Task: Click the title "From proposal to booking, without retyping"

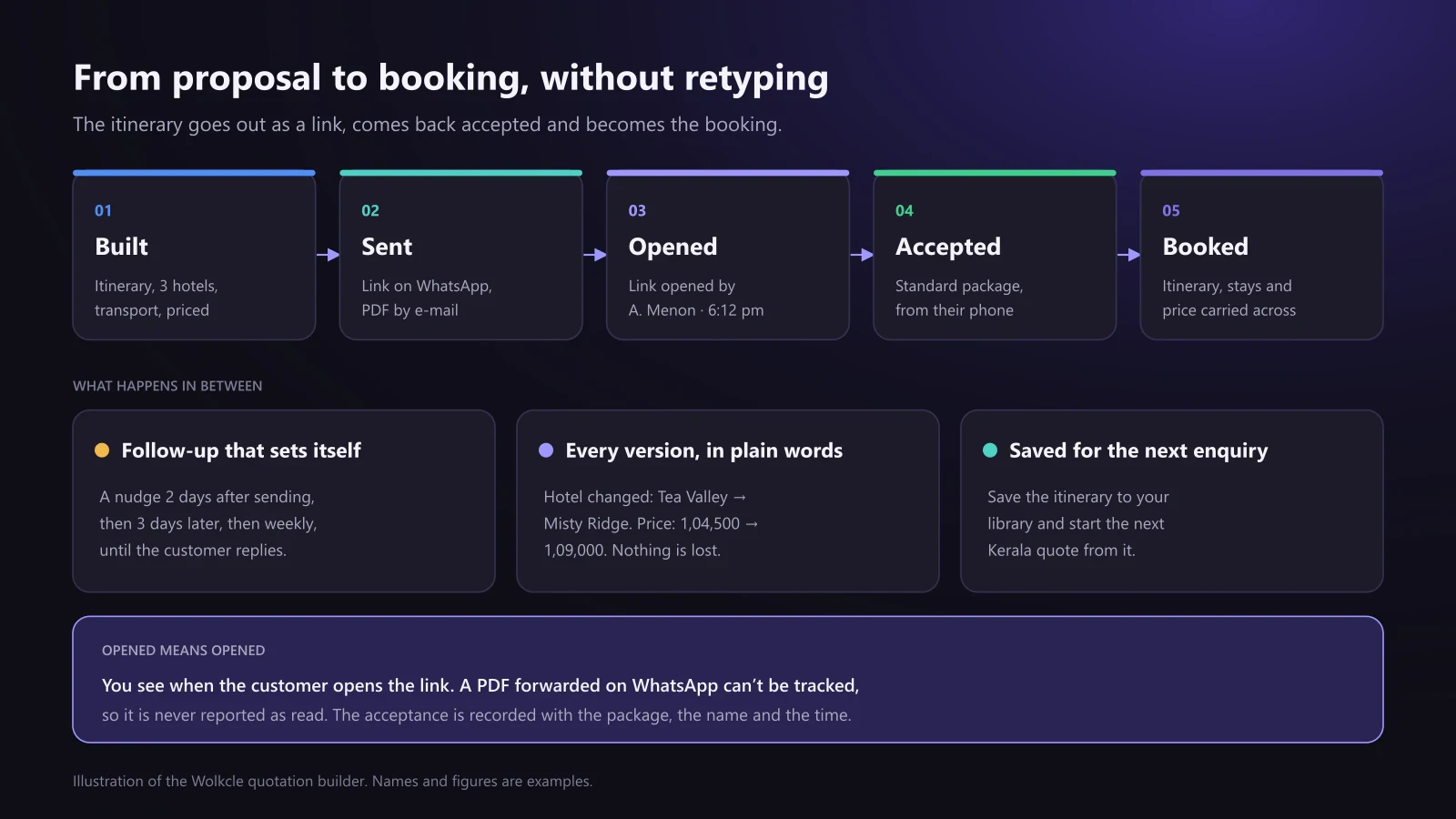Action: click(x=450, y=78)
